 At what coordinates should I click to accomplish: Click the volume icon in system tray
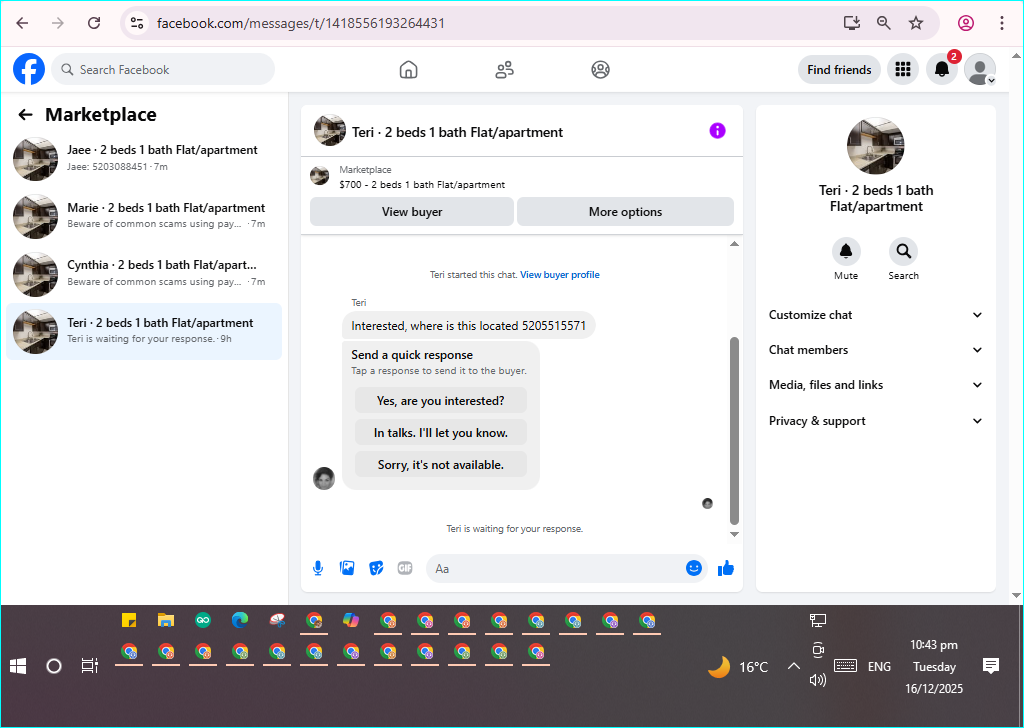click(x=818, y=680)
